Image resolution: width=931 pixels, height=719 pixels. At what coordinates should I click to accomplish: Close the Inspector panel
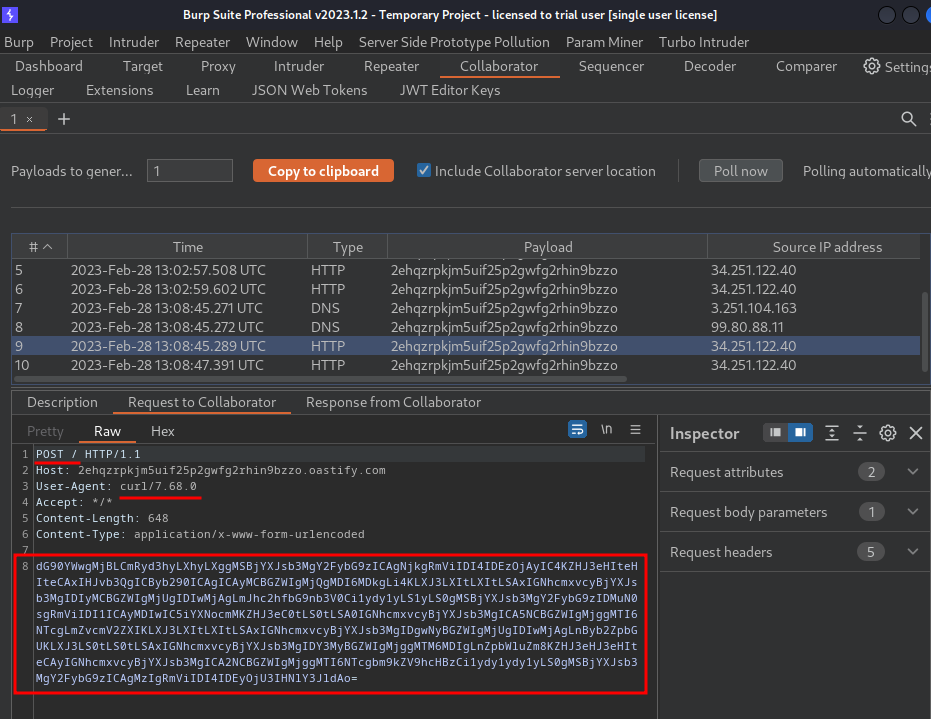916,433
